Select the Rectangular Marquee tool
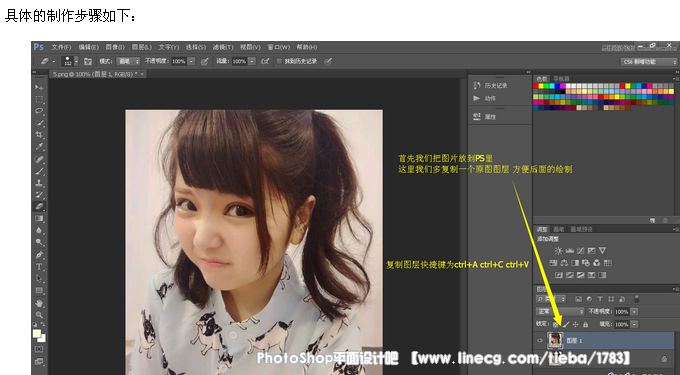The image size is (680, 375). click(39, 99)
